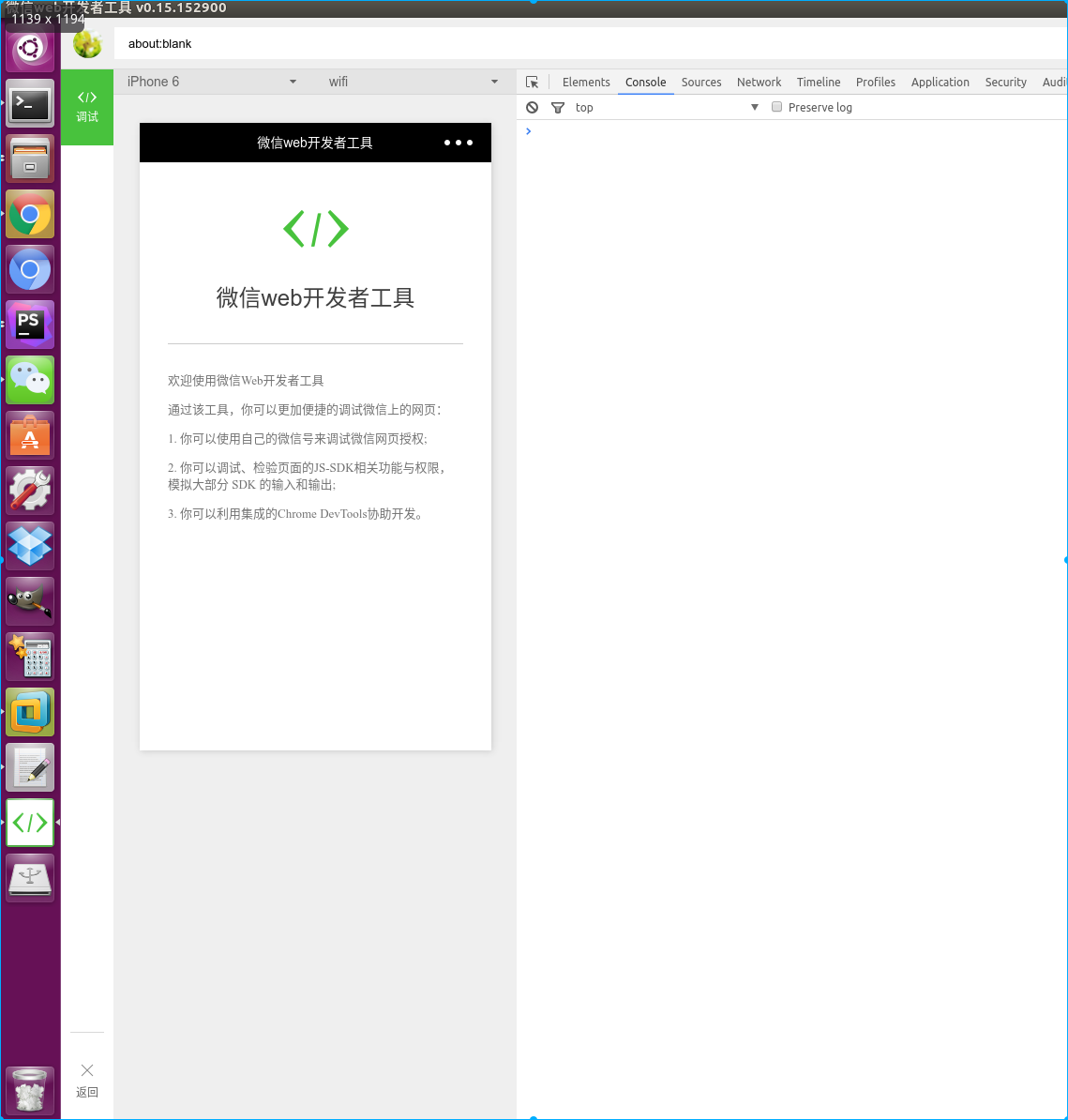
Task: Switch to the Network tab
Action: [759, 83]
